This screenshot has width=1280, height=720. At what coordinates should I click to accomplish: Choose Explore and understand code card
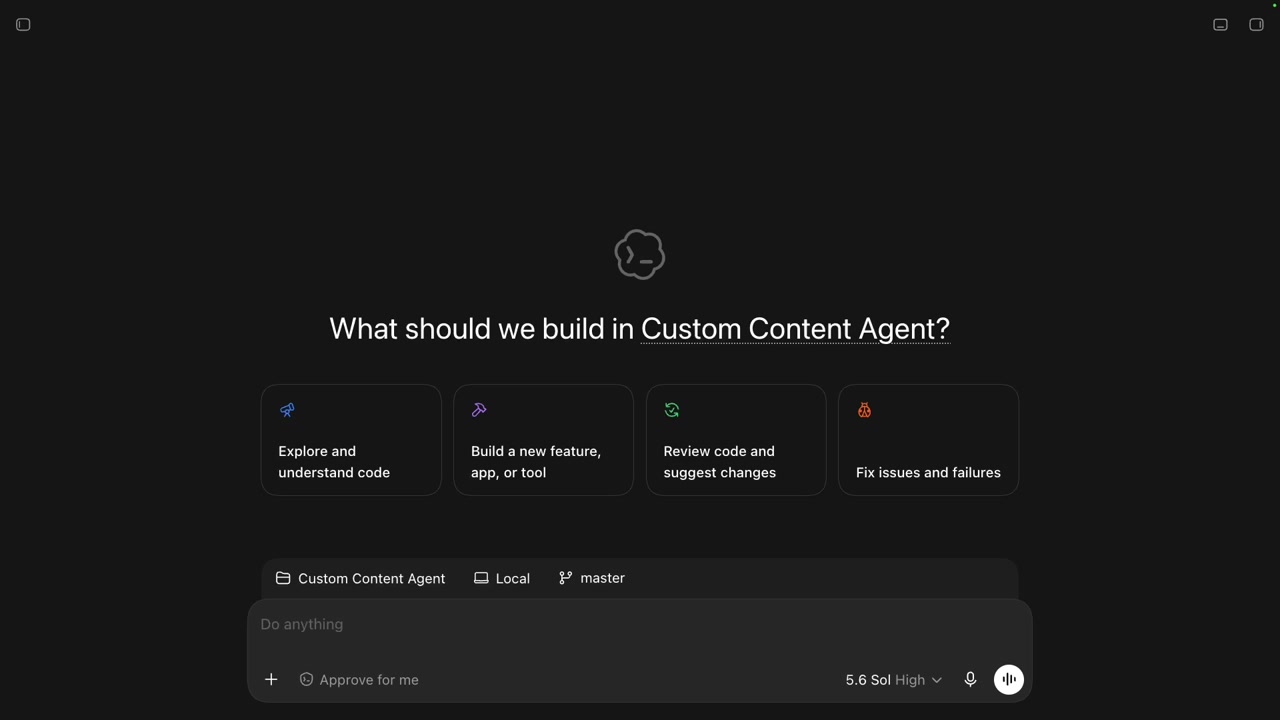pyautogui.click(x=351, y=440)
